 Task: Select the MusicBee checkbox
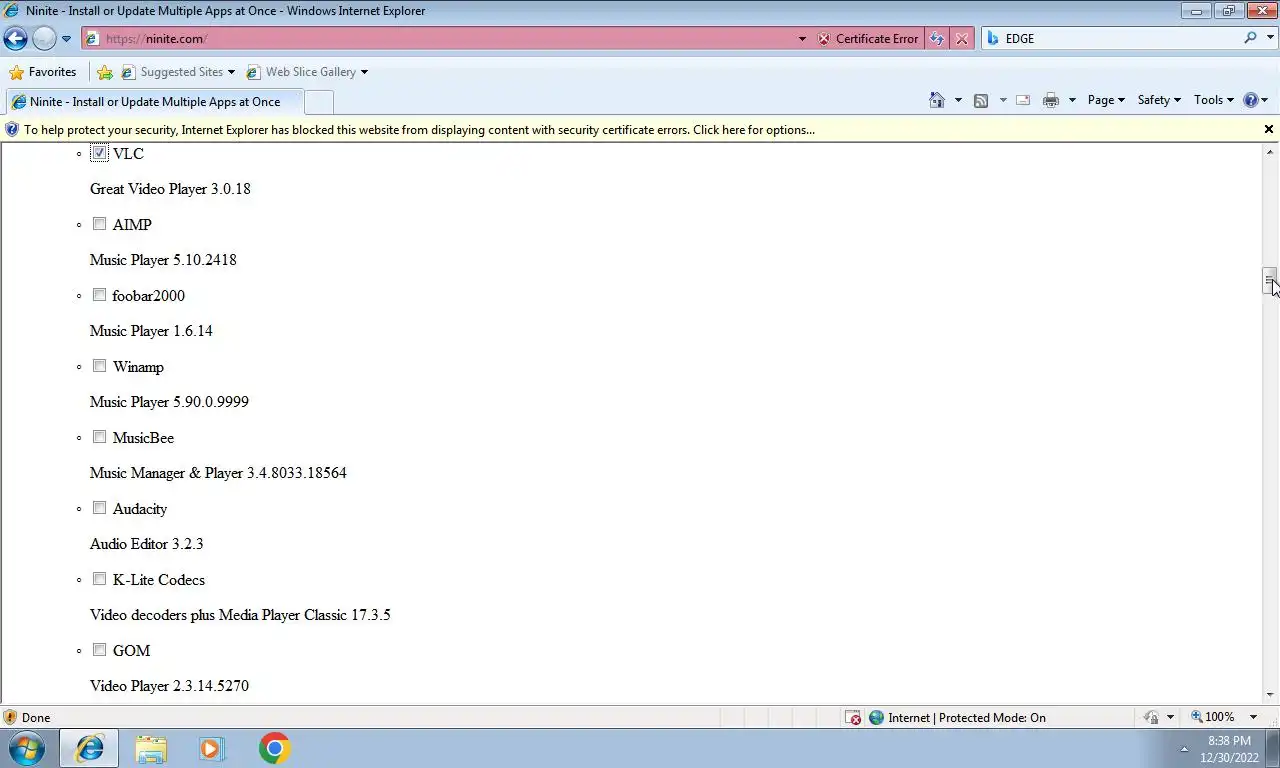pyautogui.click(x=99, y=437)
